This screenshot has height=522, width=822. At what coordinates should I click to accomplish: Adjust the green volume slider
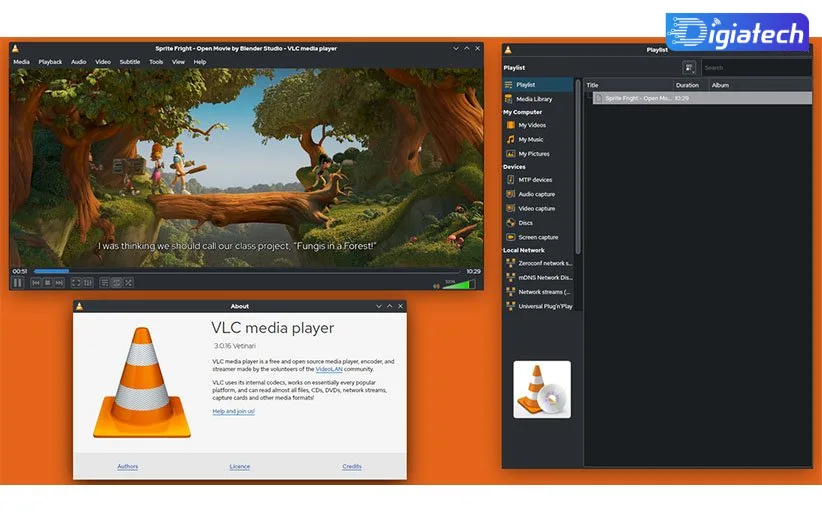[x=459, y=285]
